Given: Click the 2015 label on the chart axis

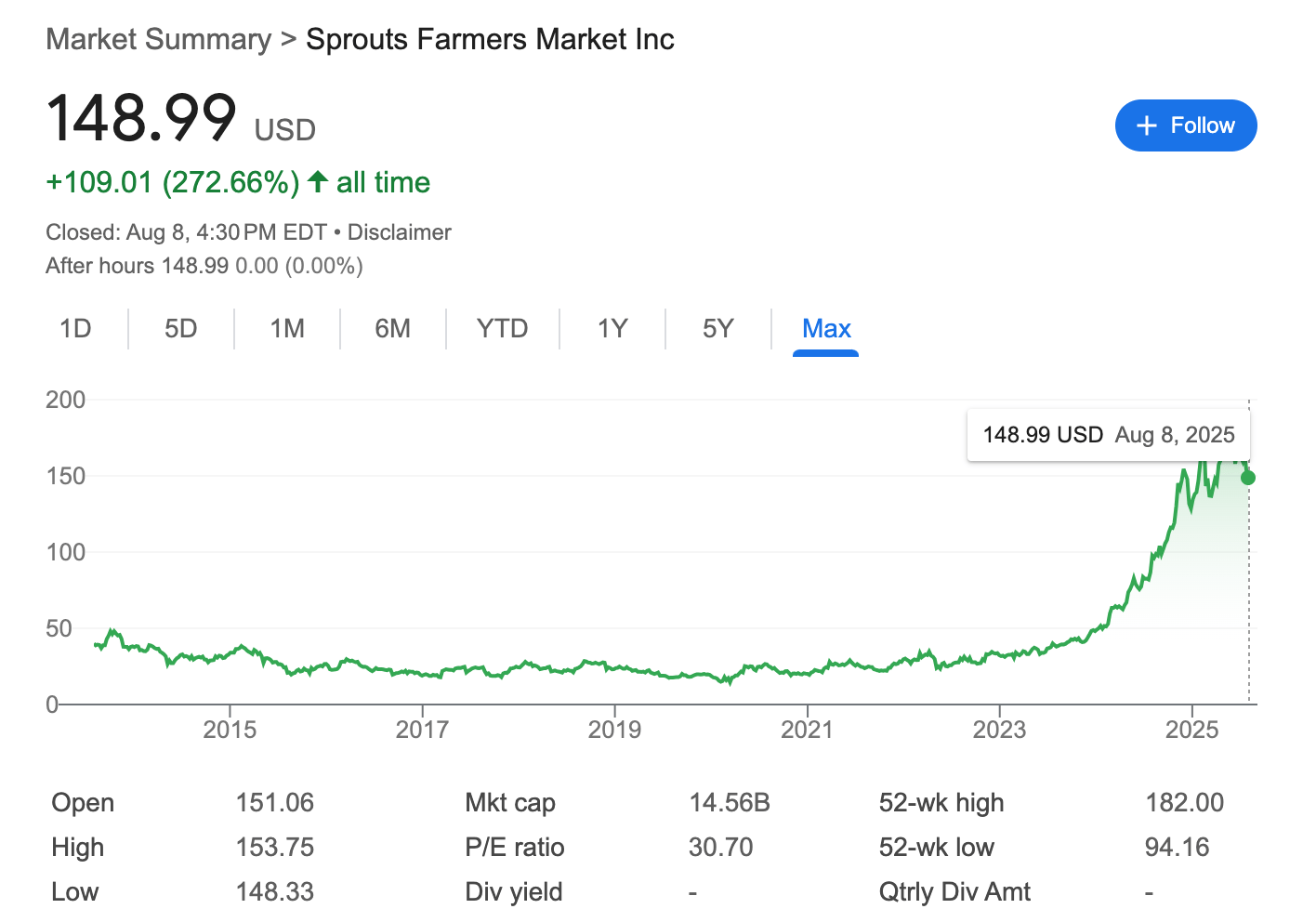Looking at the screenshot, I should click(x=230, y=730).
